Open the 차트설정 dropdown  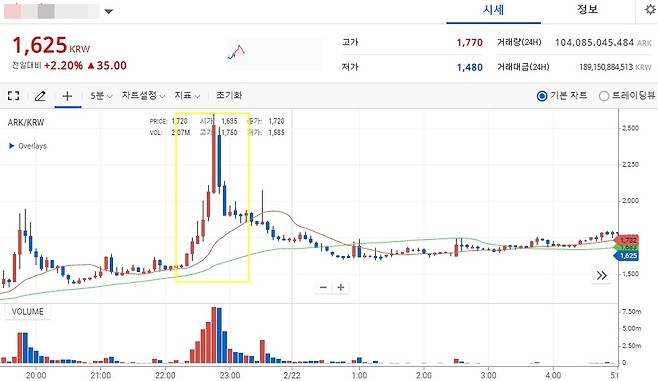tap(143, 96)
